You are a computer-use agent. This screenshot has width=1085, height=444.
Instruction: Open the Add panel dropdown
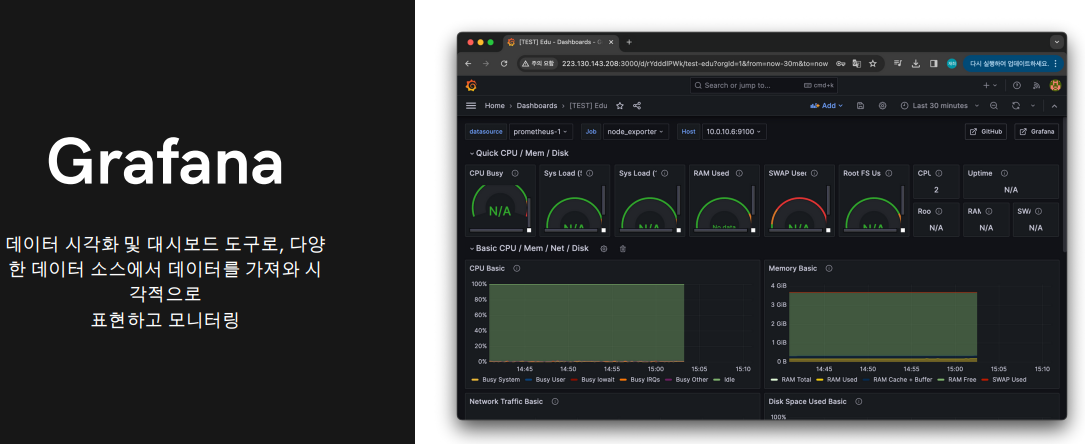pyautogui.click(x=826, y=106)
